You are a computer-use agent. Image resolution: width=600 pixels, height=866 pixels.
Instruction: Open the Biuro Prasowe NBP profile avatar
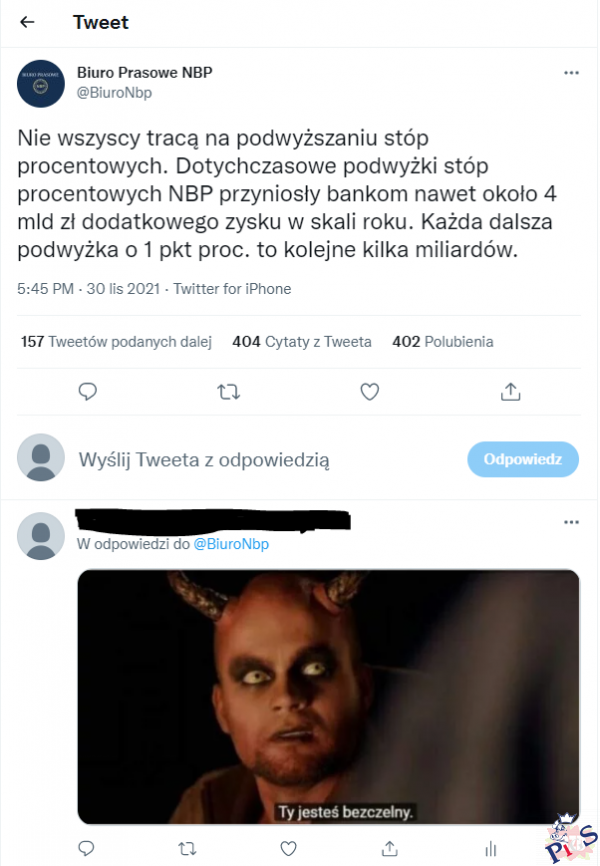pos(41,83)
